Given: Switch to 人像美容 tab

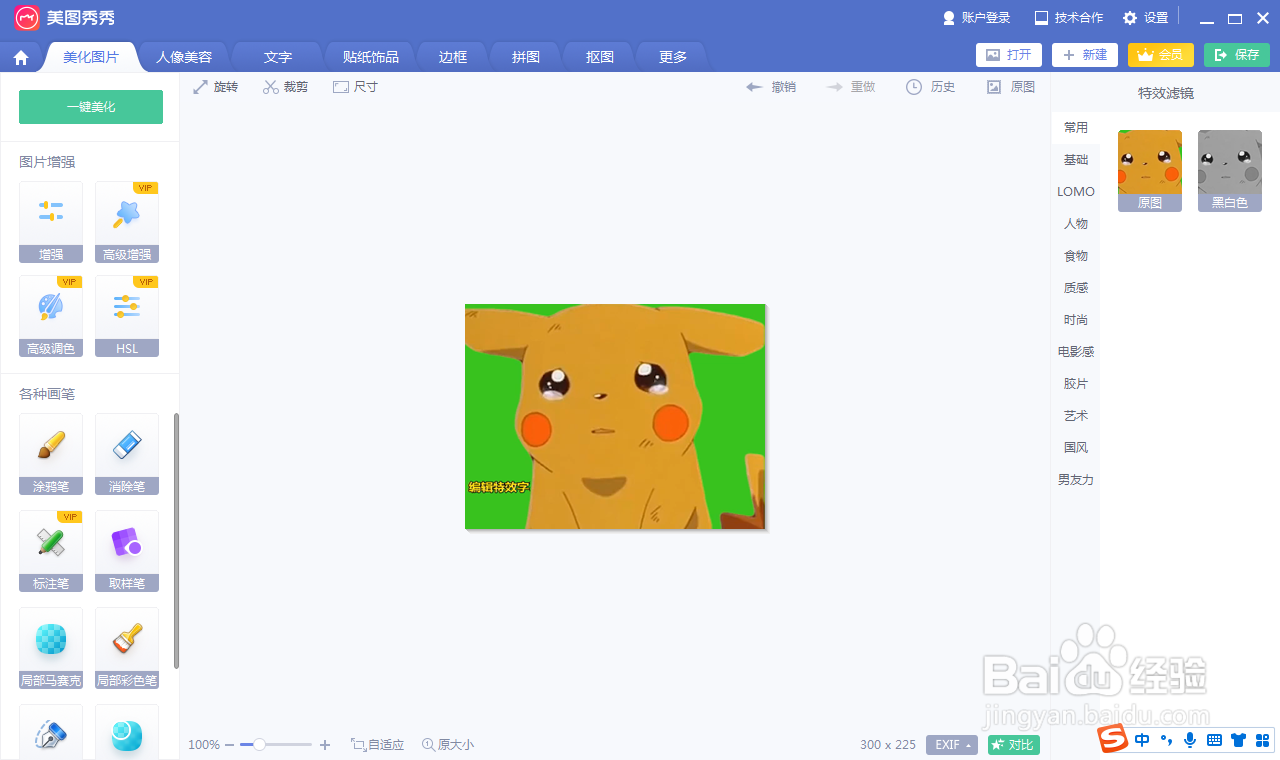Looking at the screenshot, I should tap(184, 57).
